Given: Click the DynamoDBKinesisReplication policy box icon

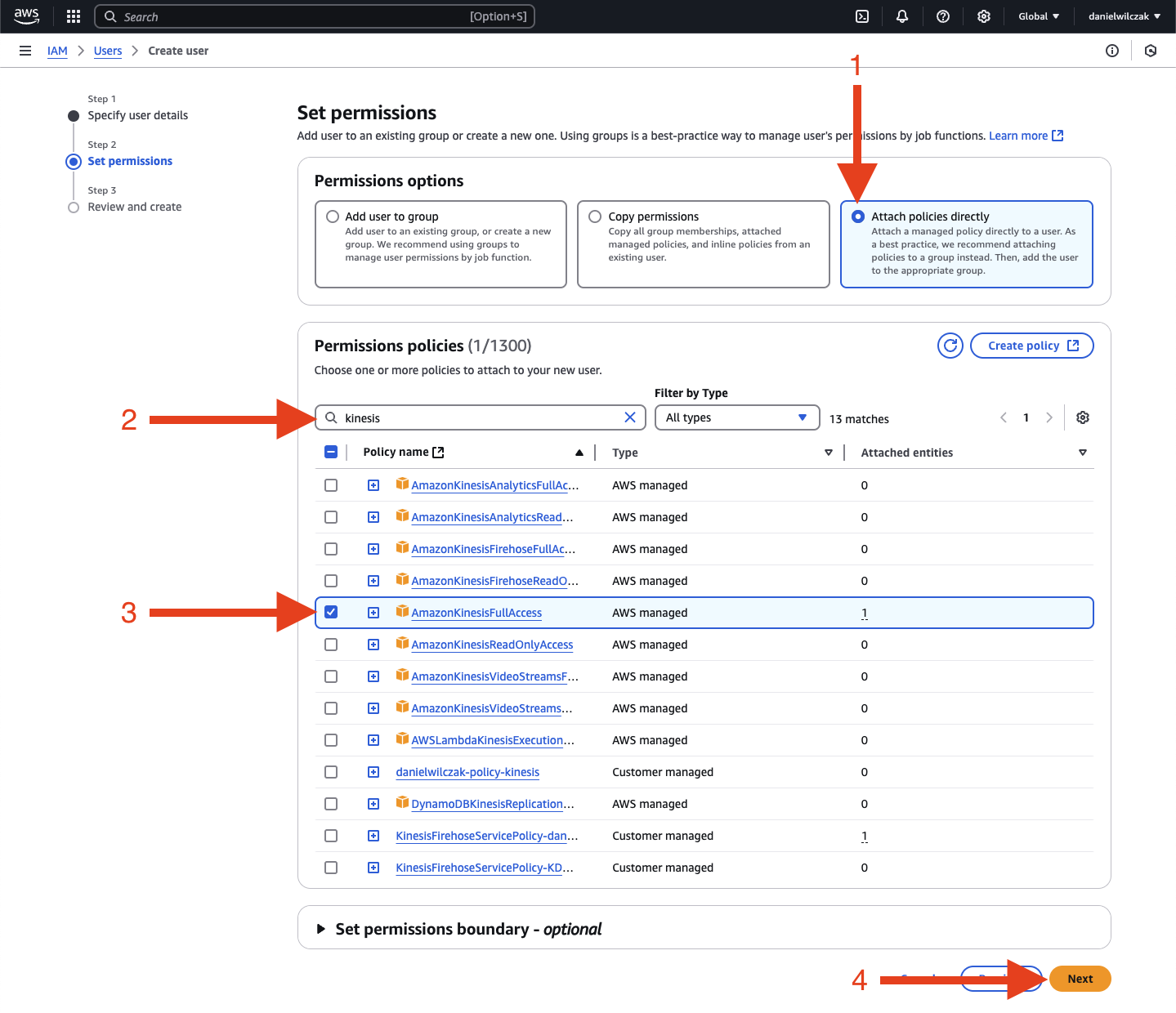Looking at the screenshot, I should click(x=402, y=802).
